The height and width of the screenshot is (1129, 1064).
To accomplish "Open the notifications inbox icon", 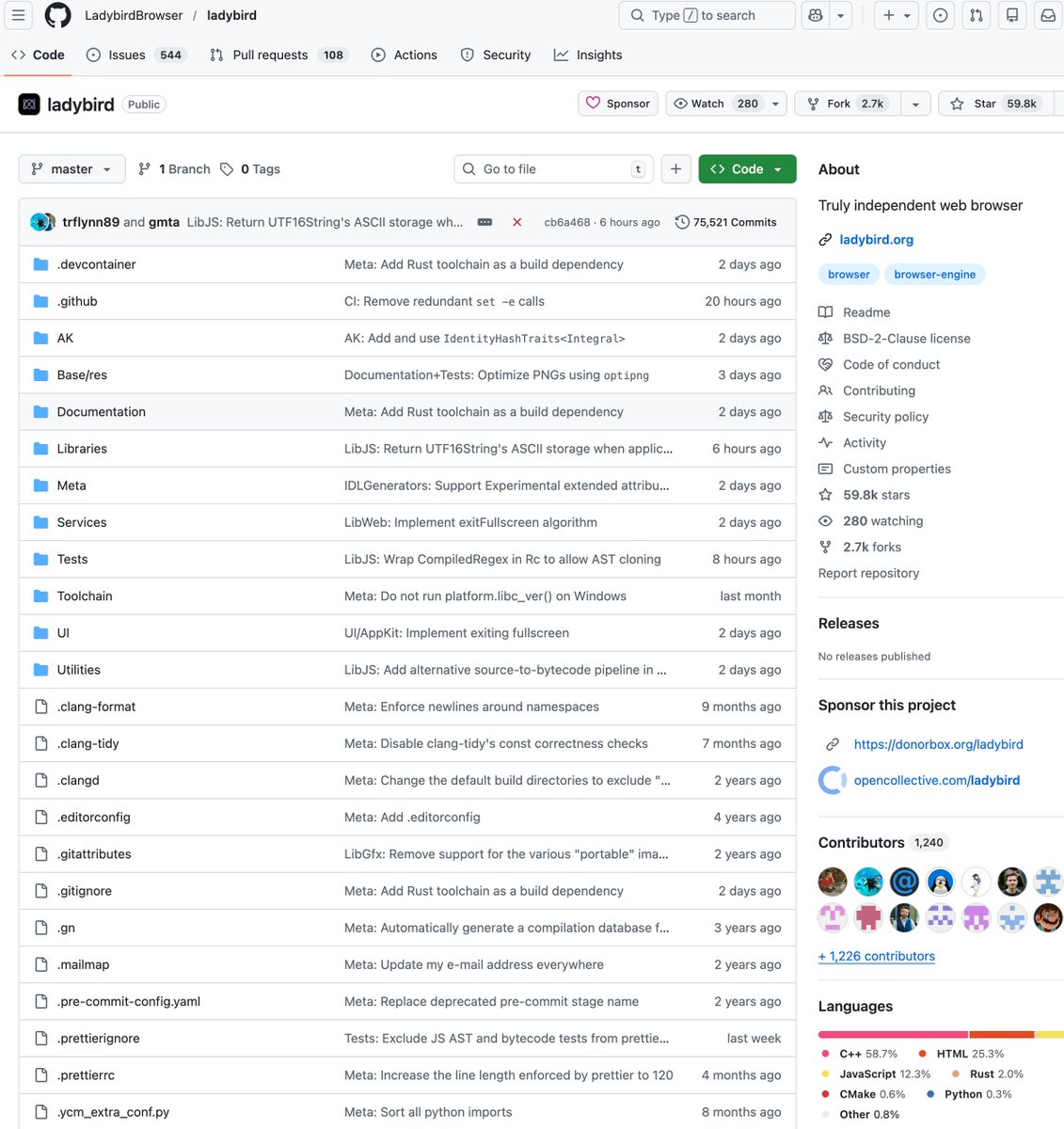I will (1048, 15).
